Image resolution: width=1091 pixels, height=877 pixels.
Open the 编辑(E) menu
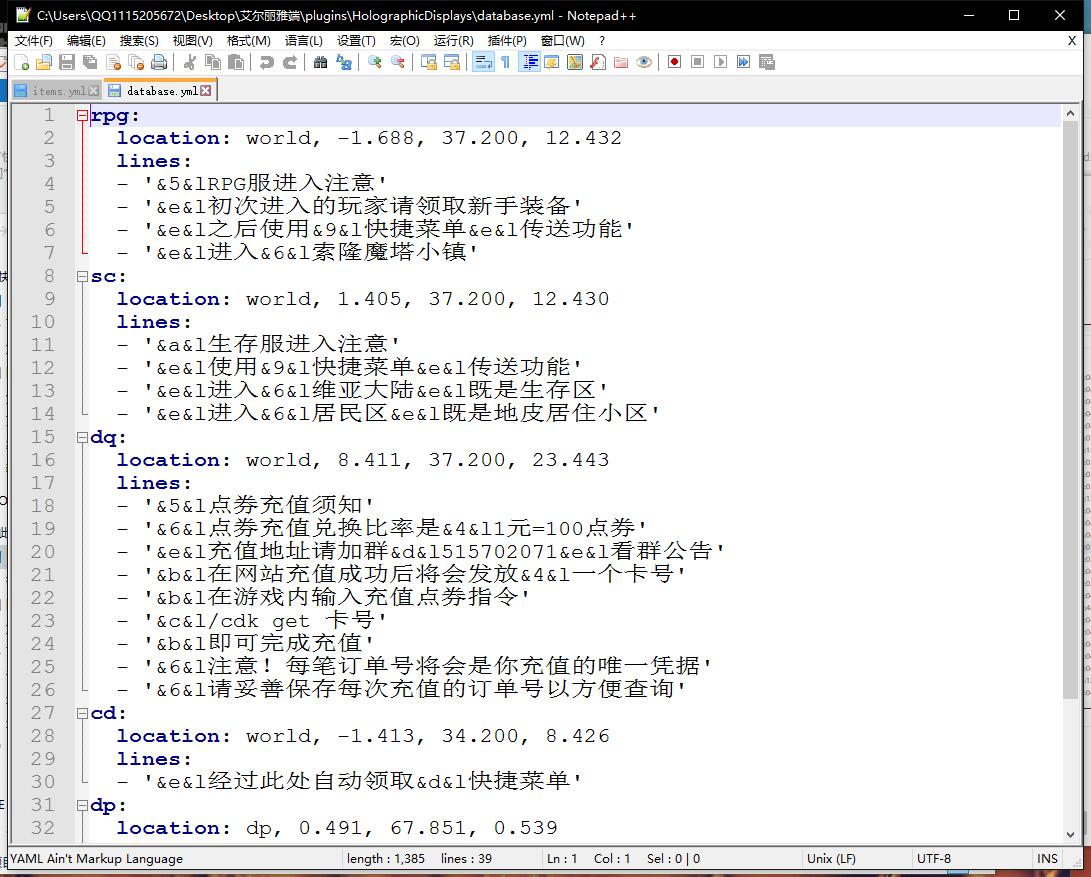click(x=86, y=41)
